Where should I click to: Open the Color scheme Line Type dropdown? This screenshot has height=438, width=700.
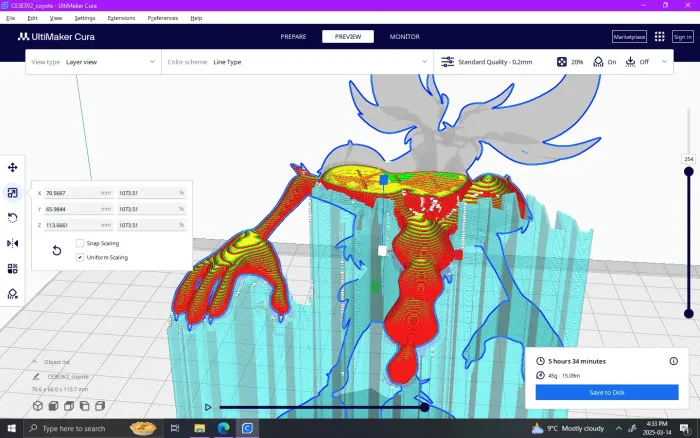click(x=295, y=62)
